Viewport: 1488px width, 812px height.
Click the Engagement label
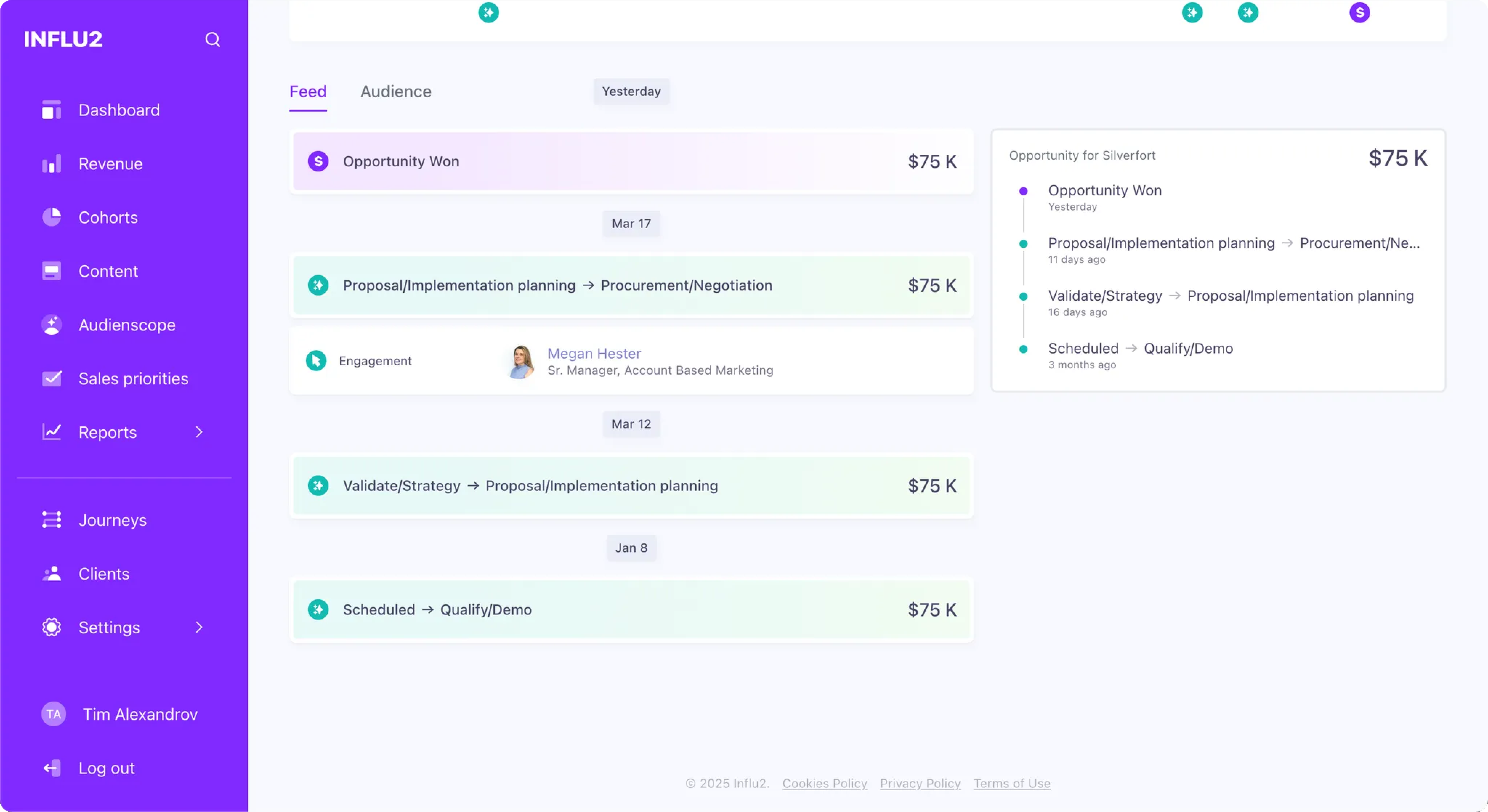[x=376, y=361]
